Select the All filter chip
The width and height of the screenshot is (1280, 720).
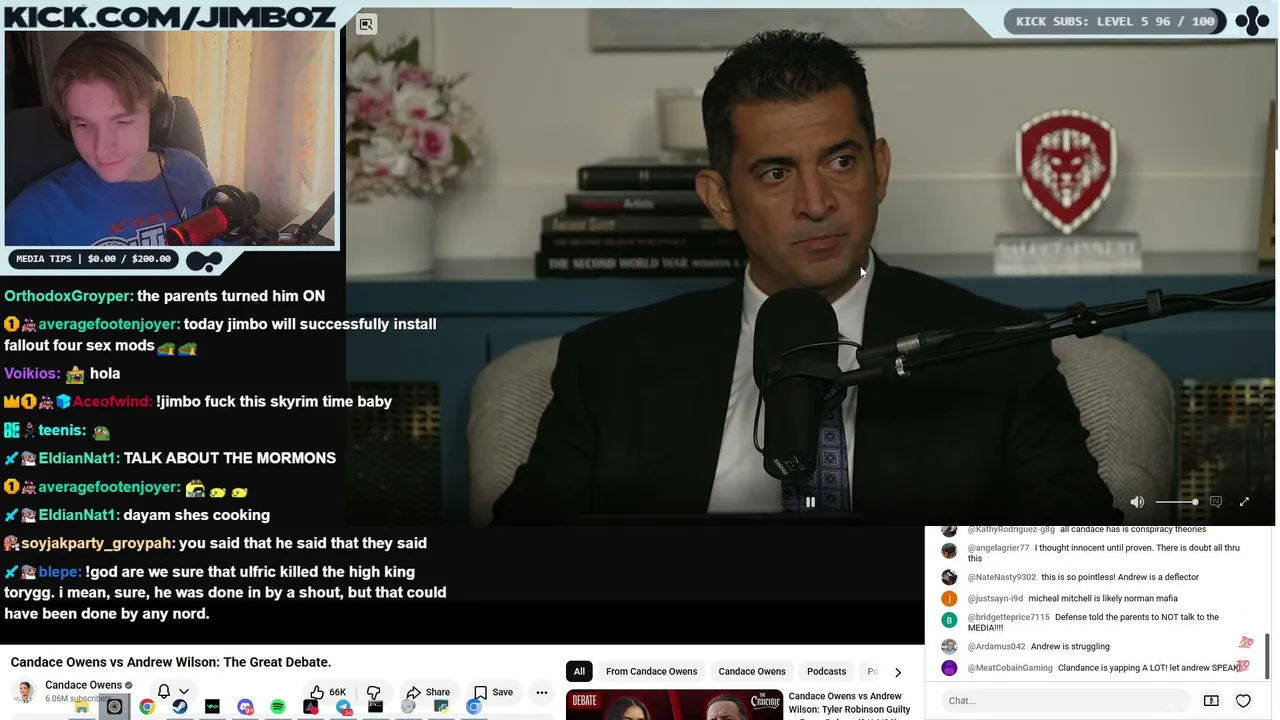(579, 671)
